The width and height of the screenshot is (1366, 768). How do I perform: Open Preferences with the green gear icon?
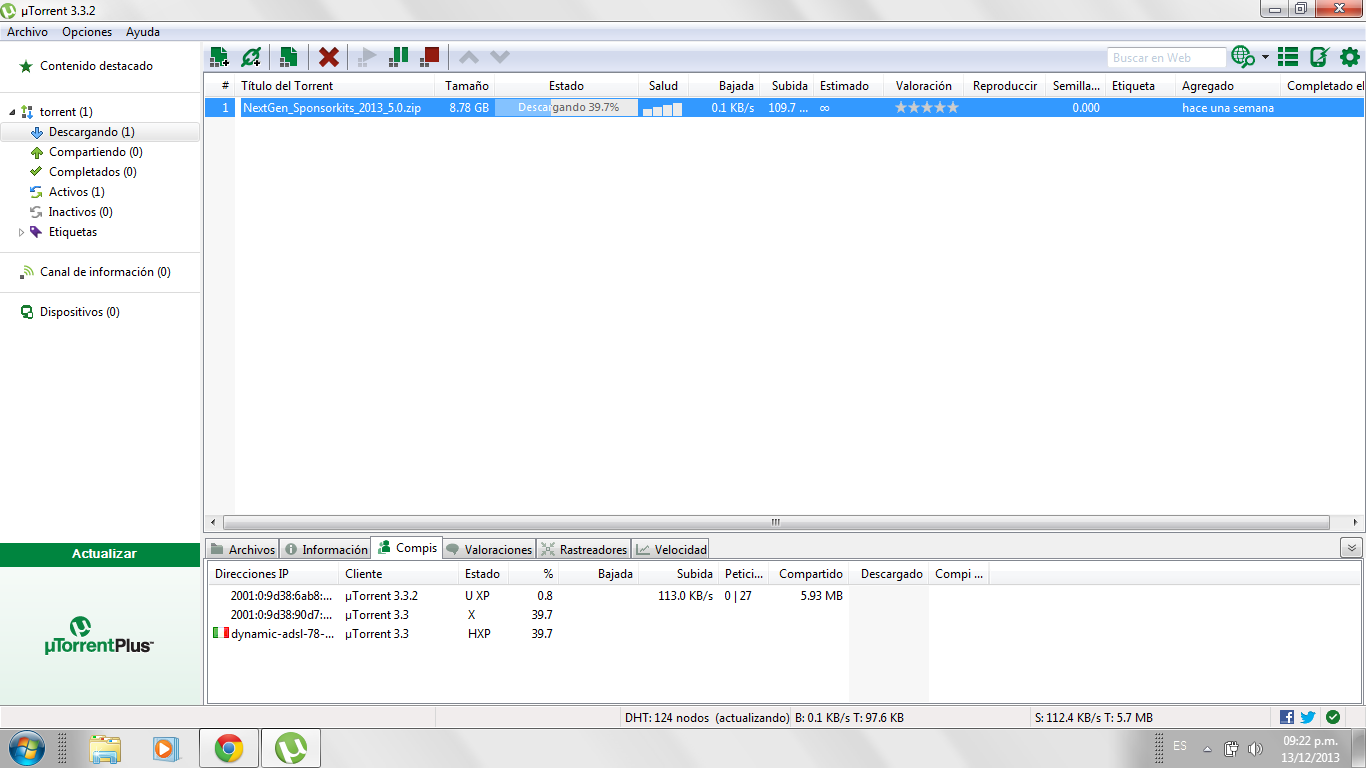click(1349, 57)
